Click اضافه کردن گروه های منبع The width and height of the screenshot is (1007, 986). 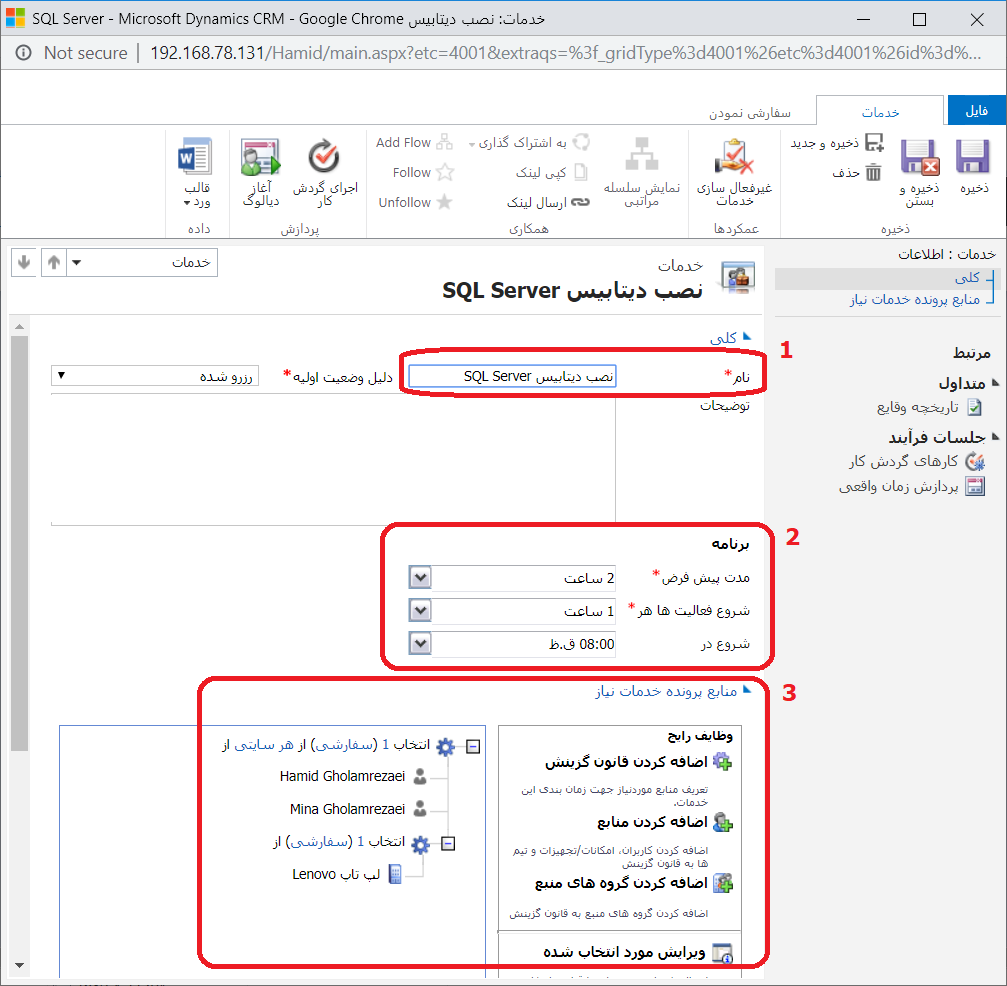(x=634, y=883)
